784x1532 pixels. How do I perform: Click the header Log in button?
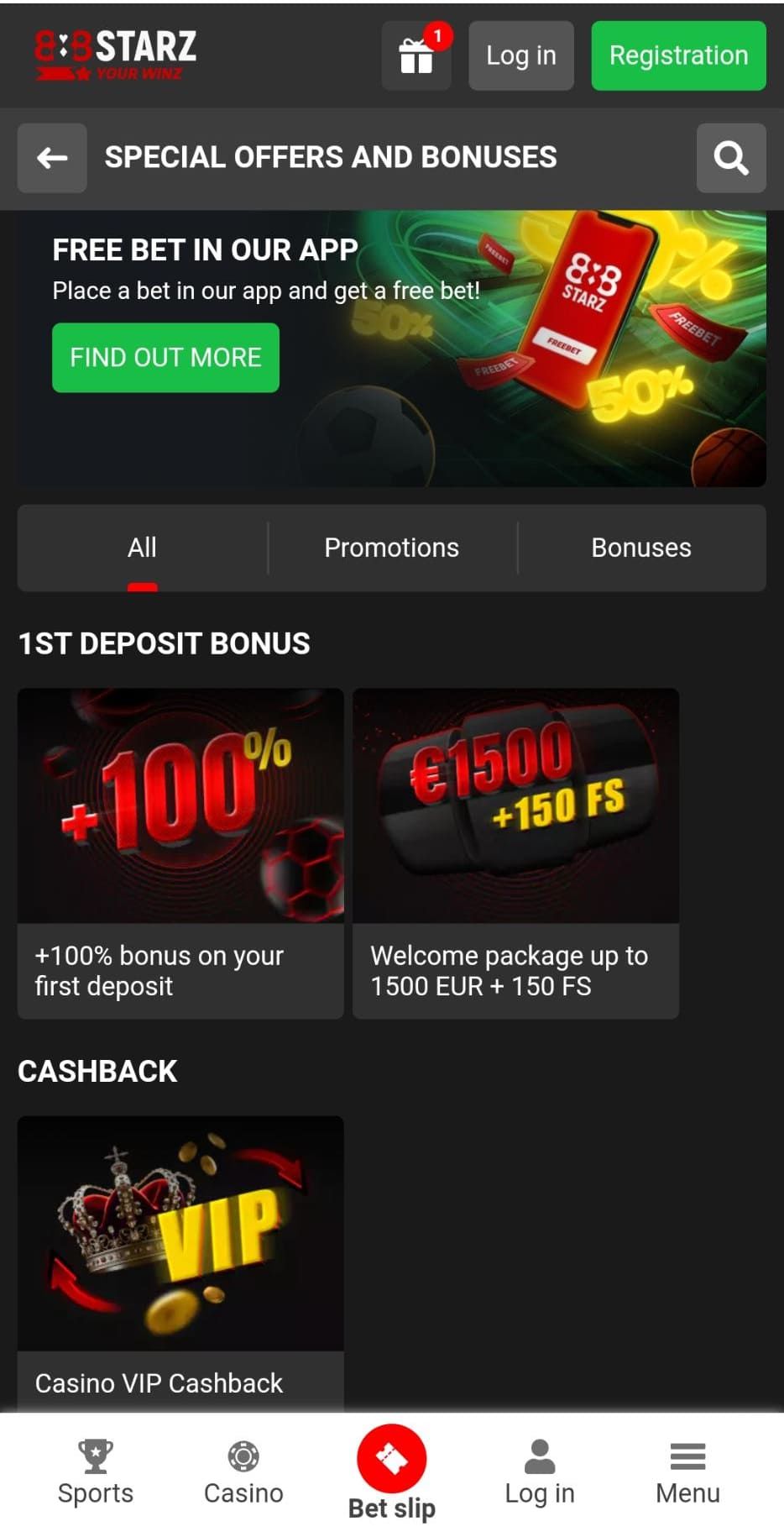(521, 55)
